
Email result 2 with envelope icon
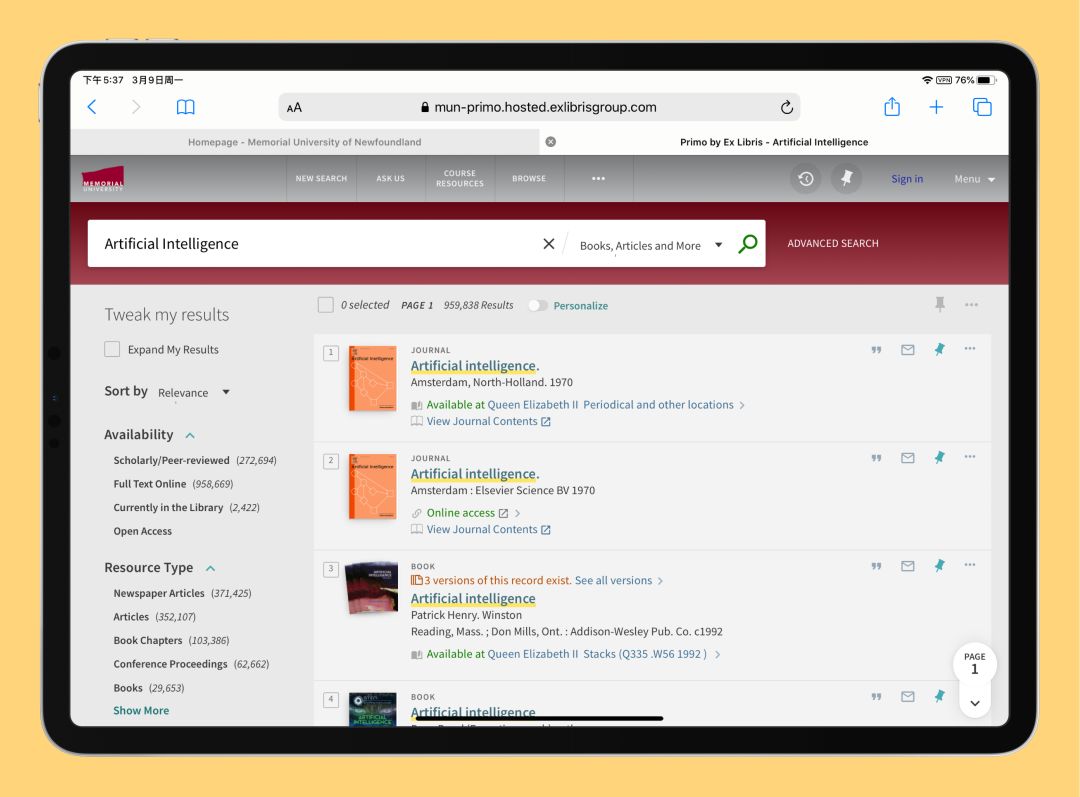click(908, 458)
